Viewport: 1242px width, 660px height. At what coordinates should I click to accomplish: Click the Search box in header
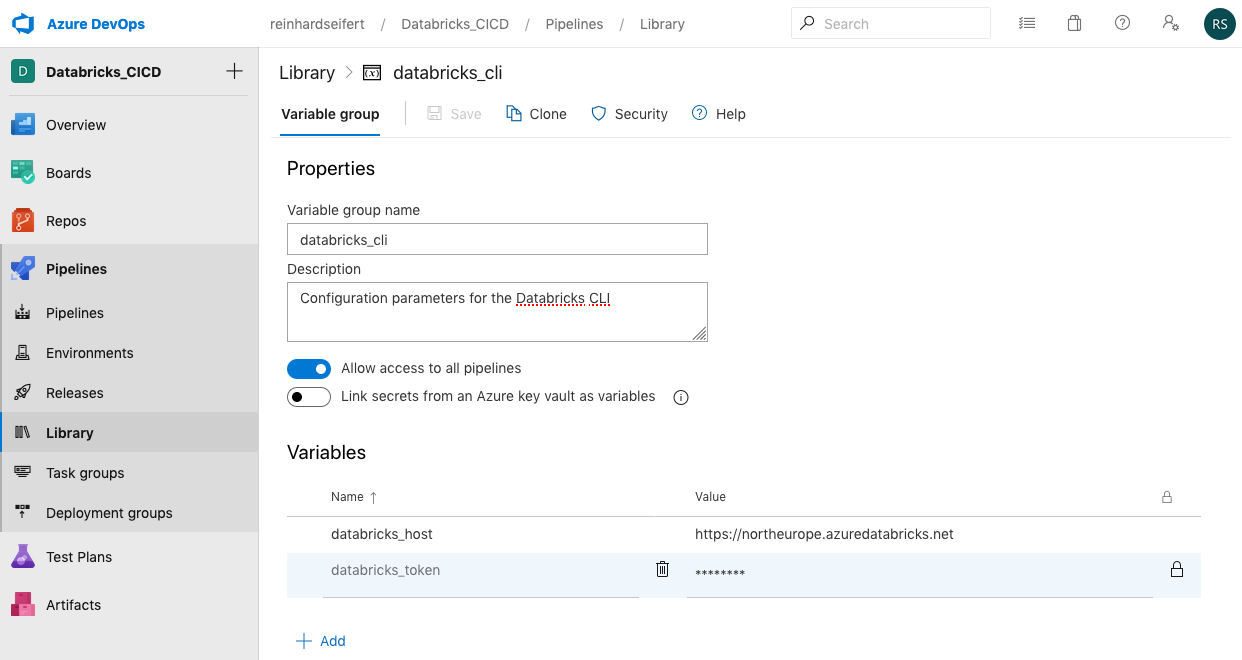coord(891,23)
